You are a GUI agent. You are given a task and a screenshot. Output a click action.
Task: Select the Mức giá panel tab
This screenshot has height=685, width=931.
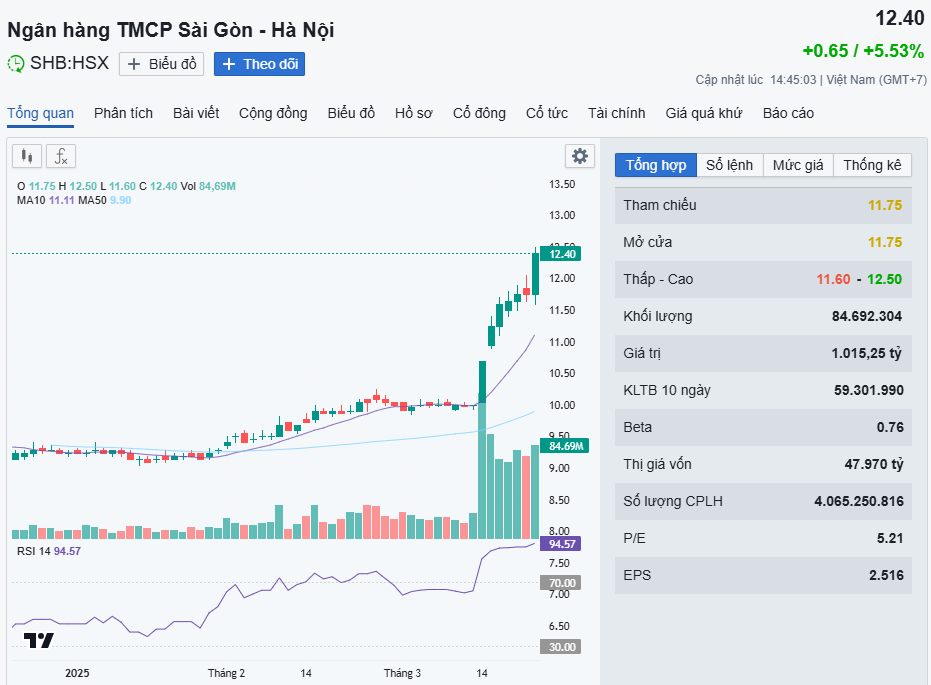pos(798,165)
